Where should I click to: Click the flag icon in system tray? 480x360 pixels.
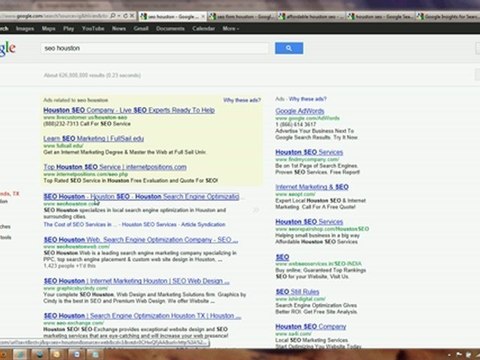[x=459, y=355]
